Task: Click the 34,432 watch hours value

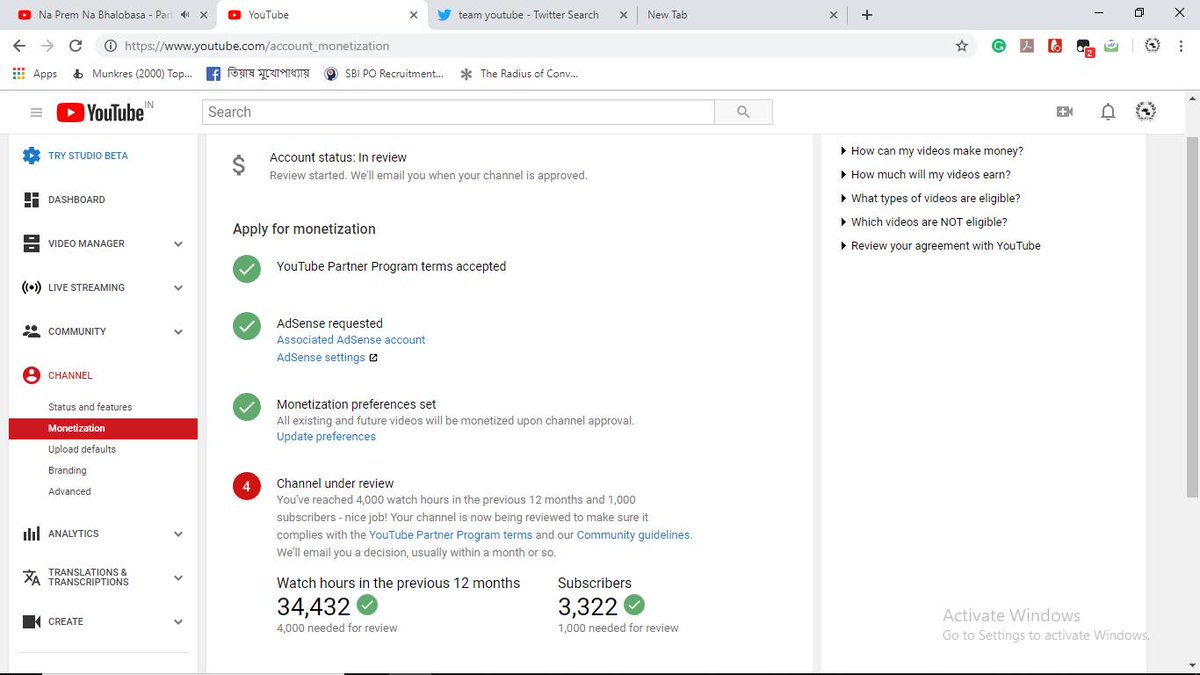Action: tap(314, 606)
